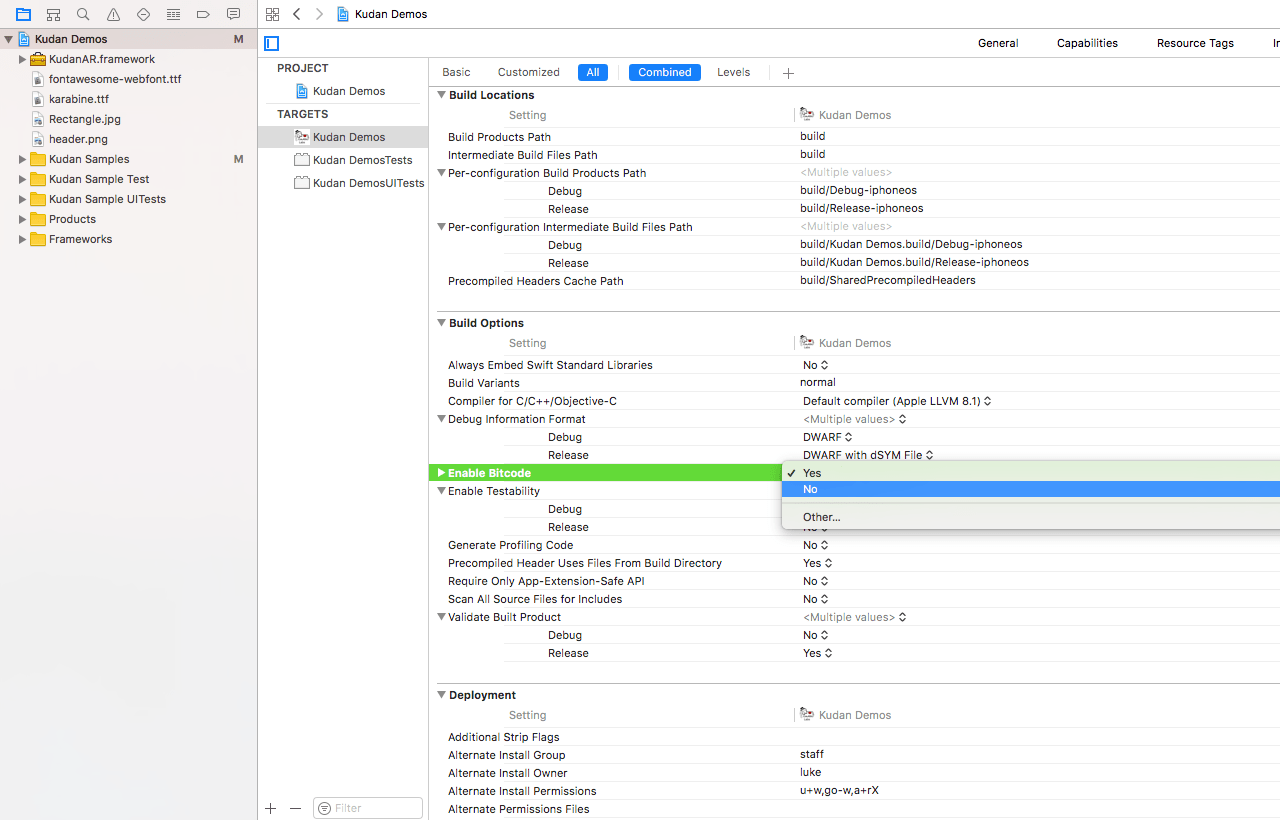Collapse the Build Locations section

coord(441,94)
